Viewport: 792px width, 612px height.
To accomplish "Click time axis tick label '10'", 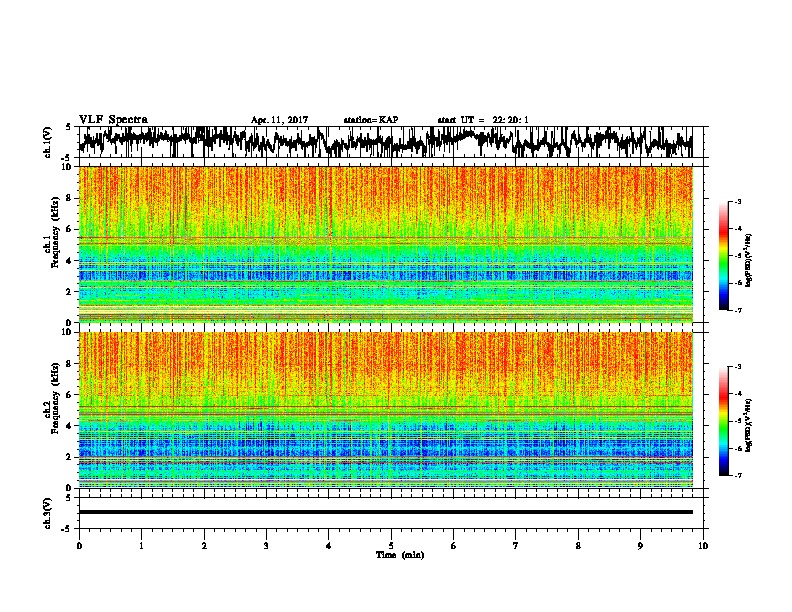I will click(x=703, y=546).
